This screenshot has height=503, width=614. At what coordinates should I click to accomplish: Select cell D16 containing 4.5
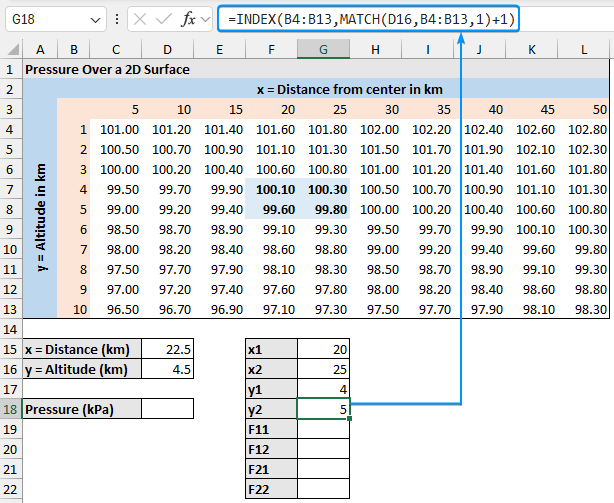coord(168,369)
